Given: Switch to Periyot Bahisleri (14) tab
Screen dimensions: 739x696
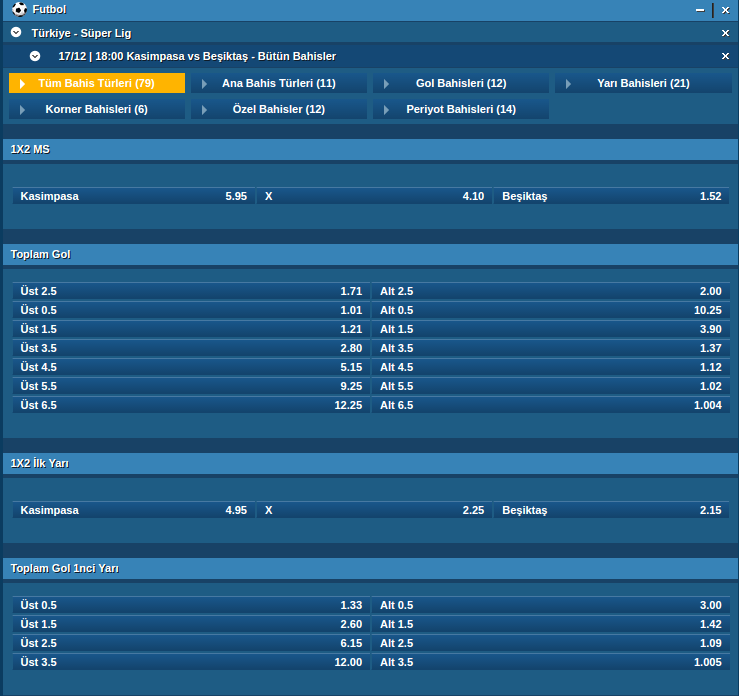Looking at the screenshot, I should (461, 109).
